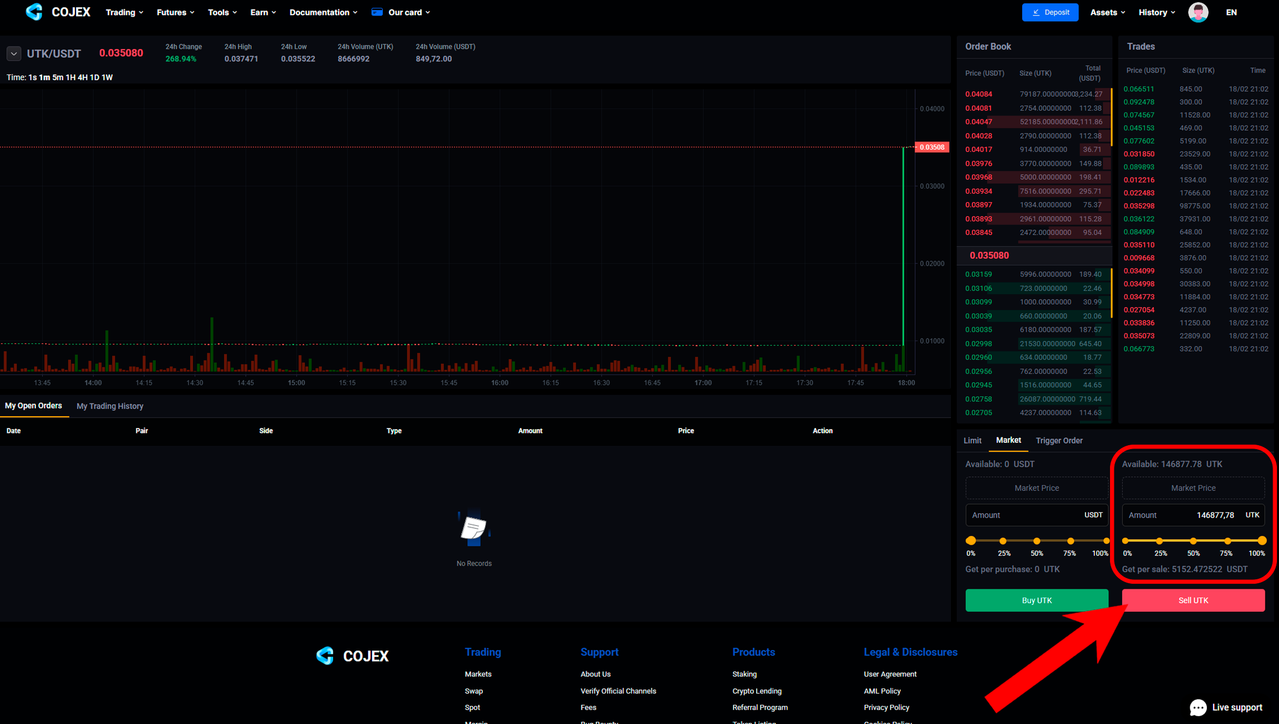This screenshot has height=724, width=1279.
Task: Select the 1W chart timeframe
Action: [107, 77]
